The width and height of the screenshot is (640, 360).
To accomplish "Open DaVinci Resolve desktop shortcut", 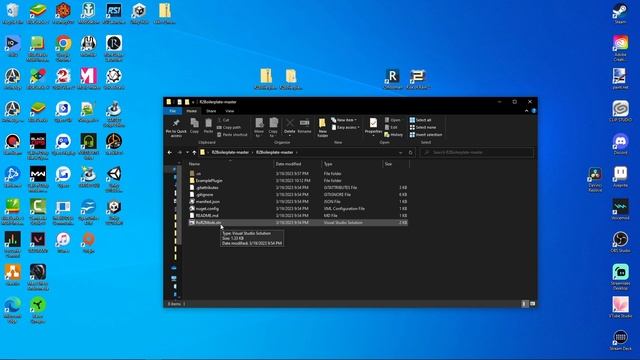I will tap(595, 179).
